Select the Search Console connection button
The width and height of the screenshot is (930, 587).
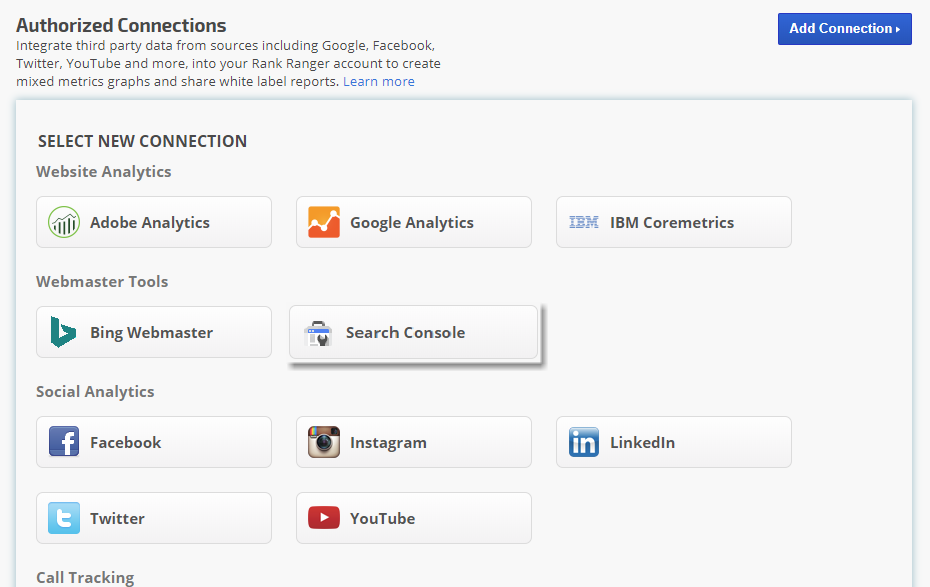click(414, 333)
